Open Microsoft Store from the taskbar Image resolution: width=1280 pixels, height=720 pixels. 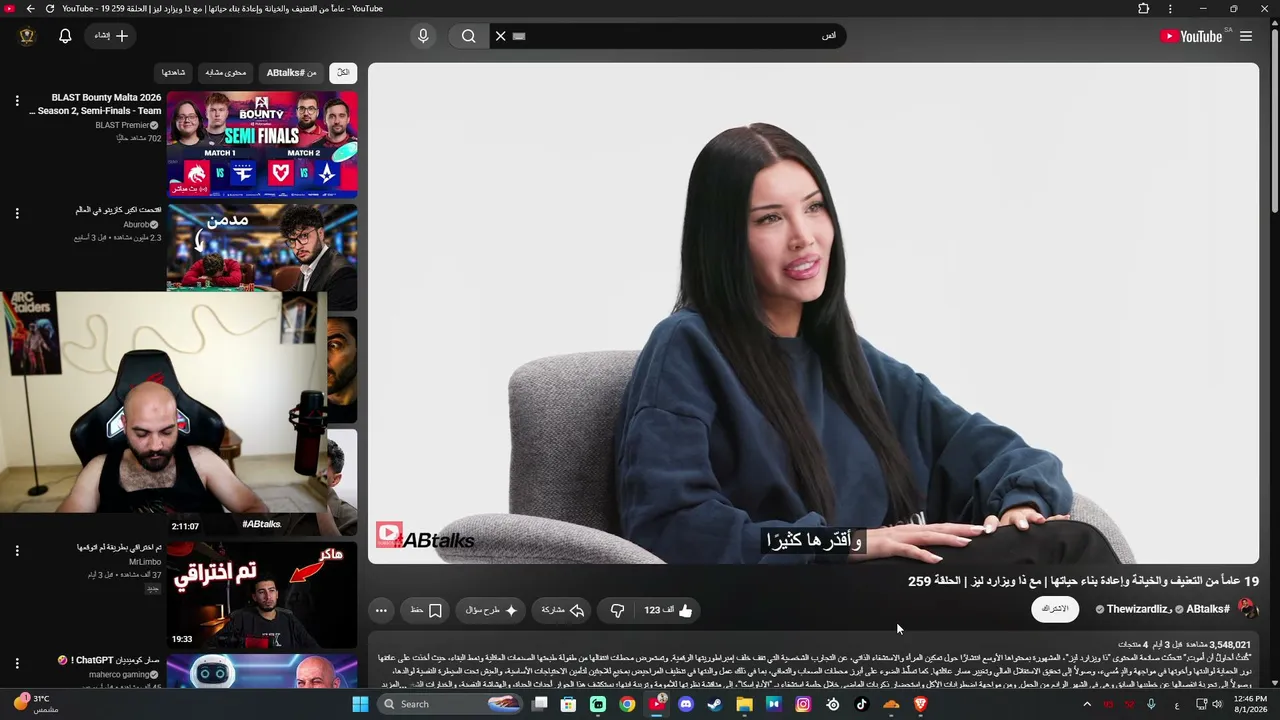coord(568,704)
